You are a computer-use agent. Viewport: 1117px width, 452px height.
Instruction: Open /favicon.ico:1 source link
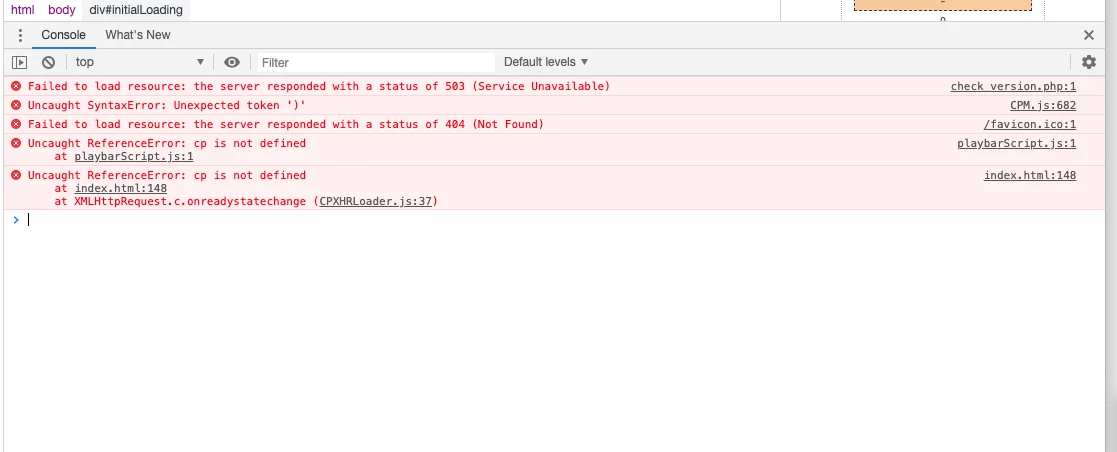point(1030,124)
